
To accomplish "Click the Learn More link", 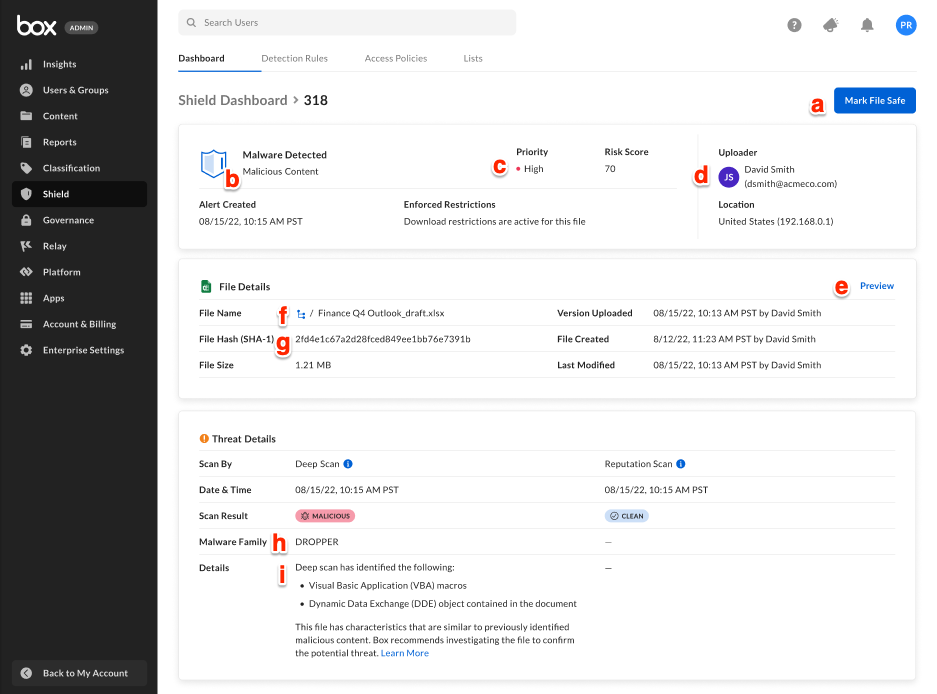I will click(x=405, y=653).
